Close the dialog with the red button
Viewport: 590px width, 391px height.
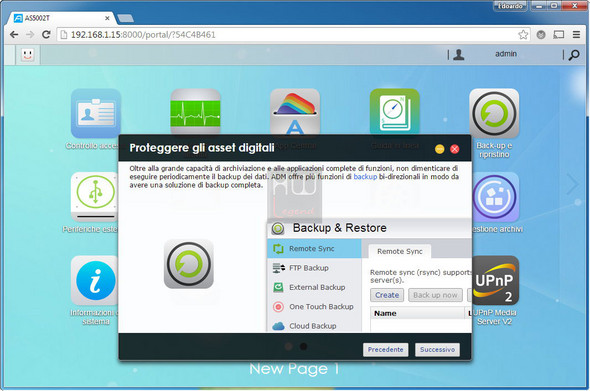coord(455,149)
